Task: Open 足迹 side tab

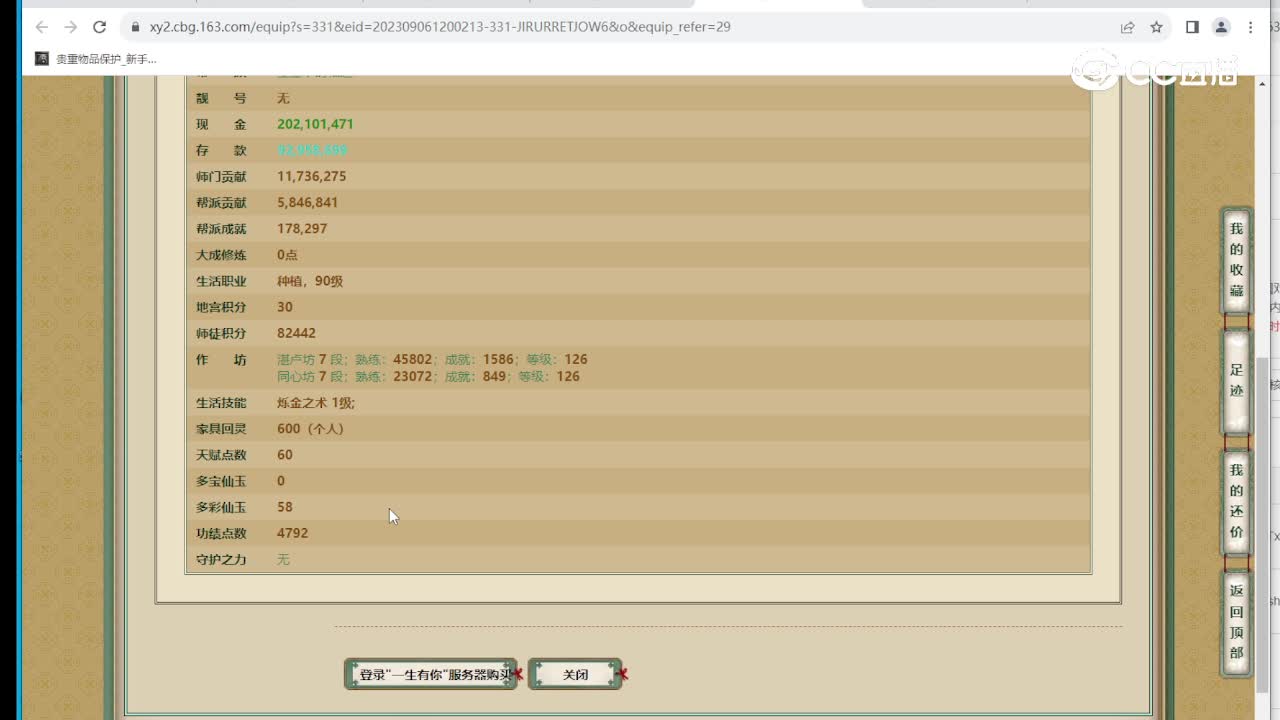Action: [1237, 380]
